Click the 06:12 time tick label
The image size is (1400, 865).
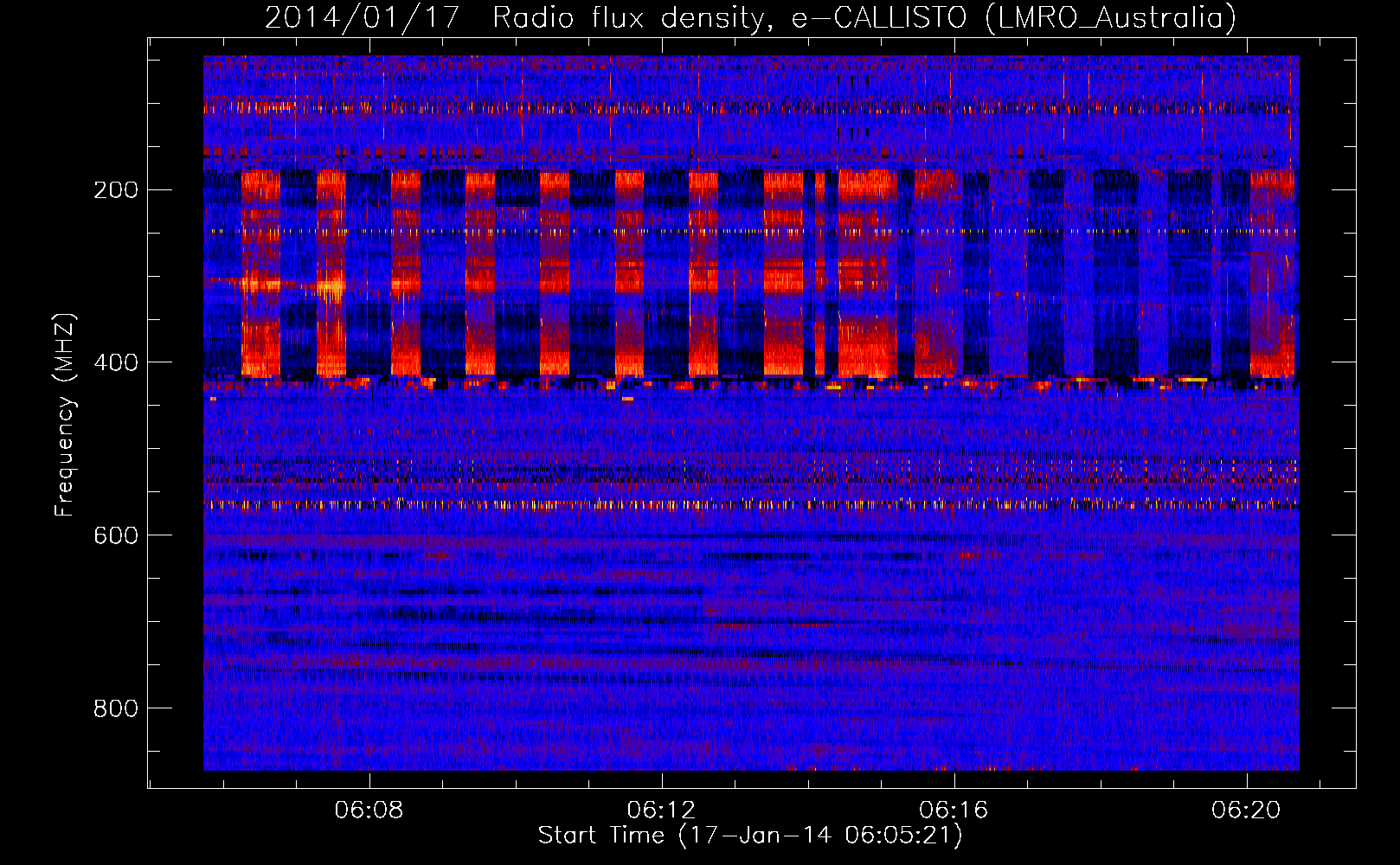point(662,811)
